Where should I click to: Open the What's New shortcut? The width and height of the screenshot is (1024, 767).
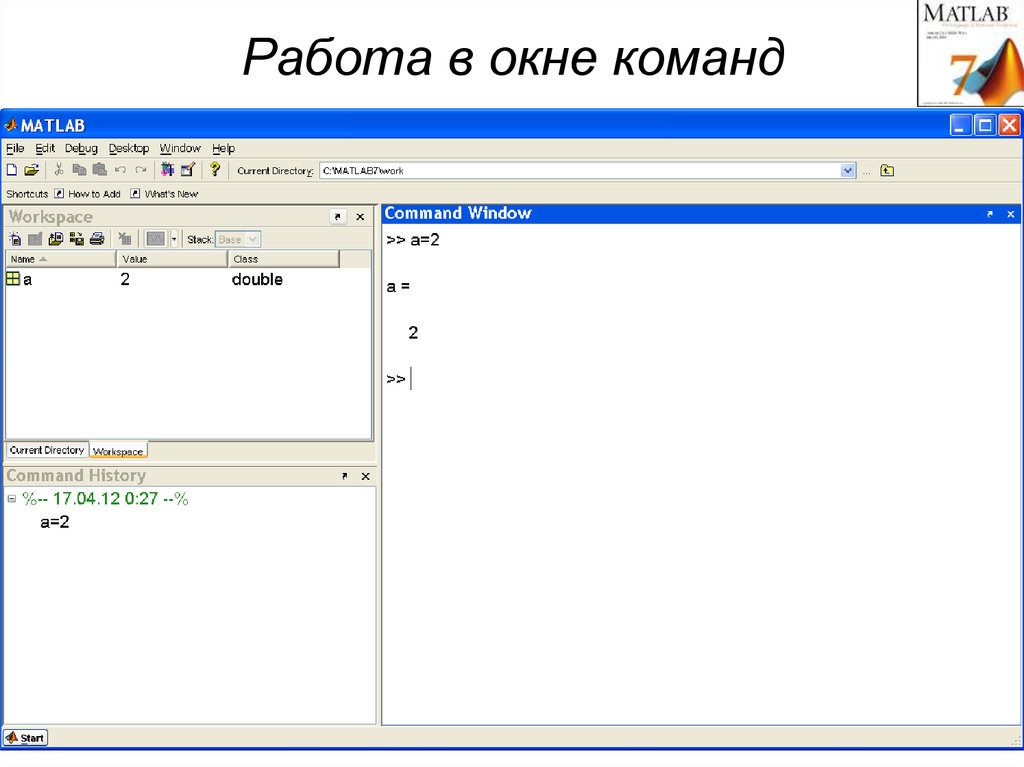point(164,194)
